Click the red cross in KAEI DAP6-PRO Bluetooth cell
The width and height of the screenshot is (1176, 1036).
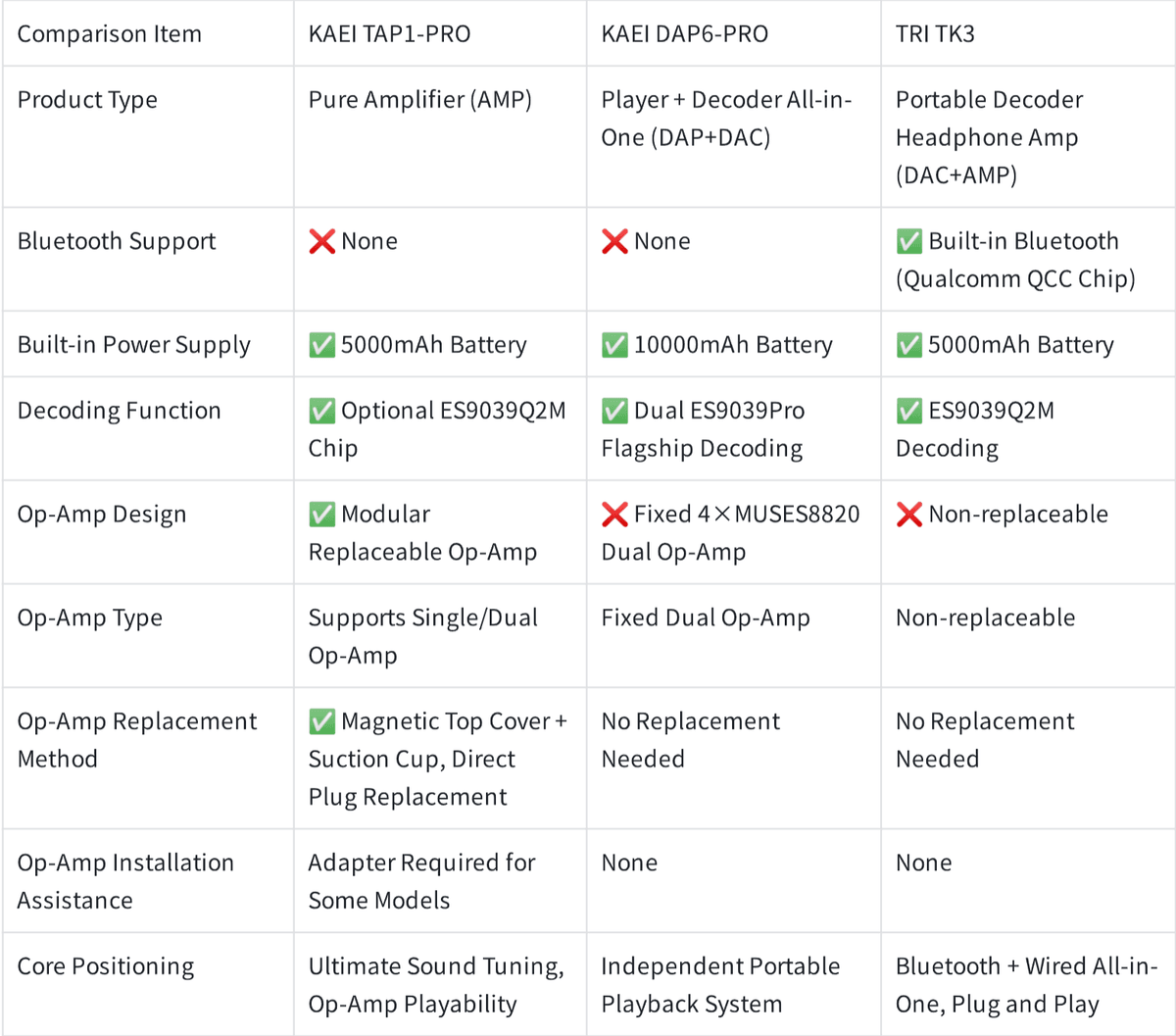614,241
